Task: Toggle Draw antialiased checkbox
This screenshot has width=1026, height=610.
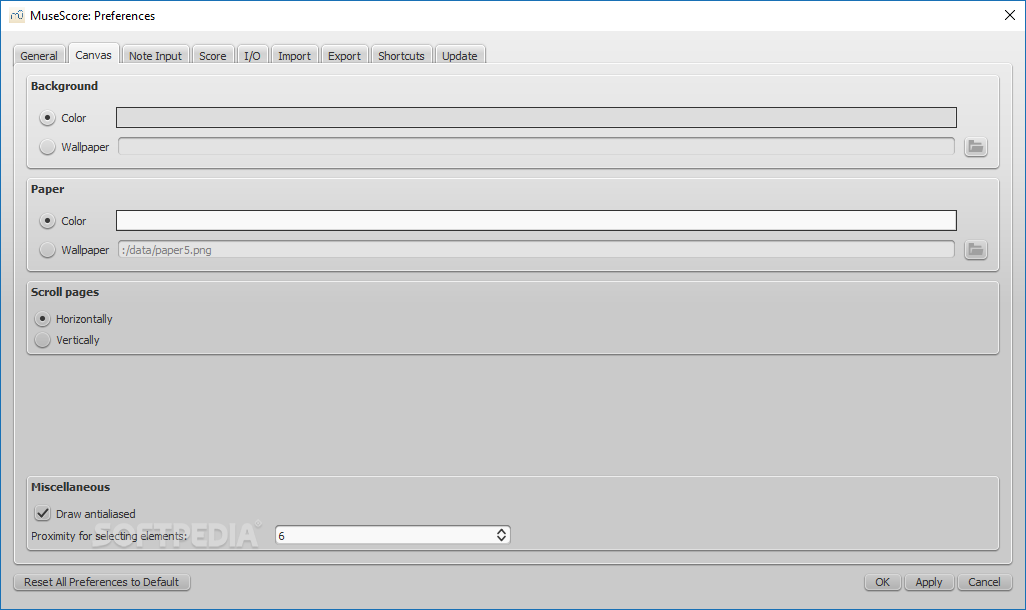Action: point(43,513)
